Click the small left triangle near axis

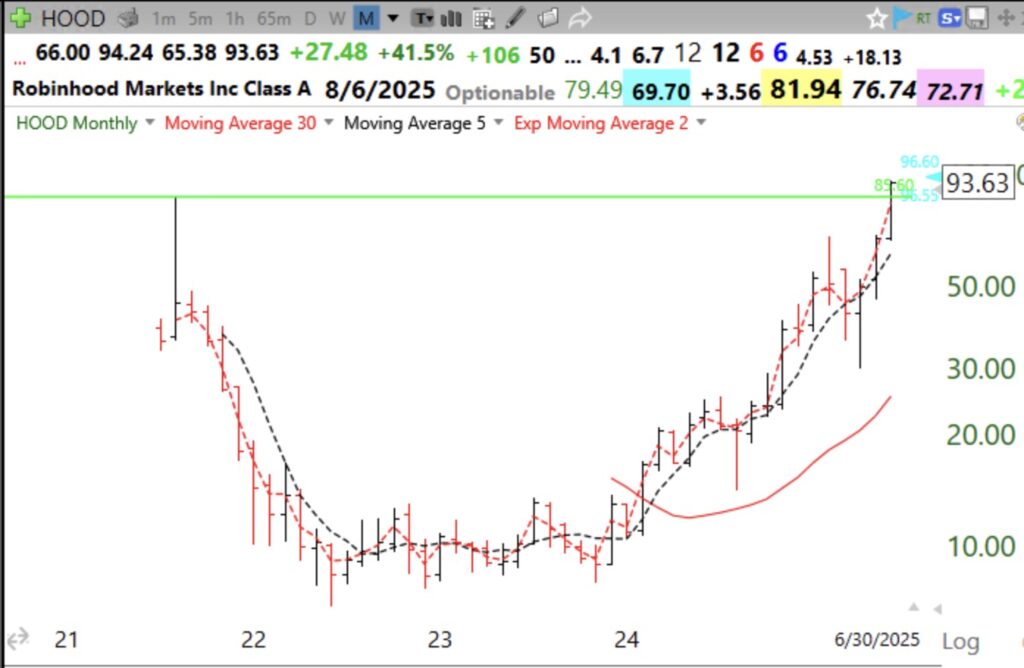click(x=937, y=609)
